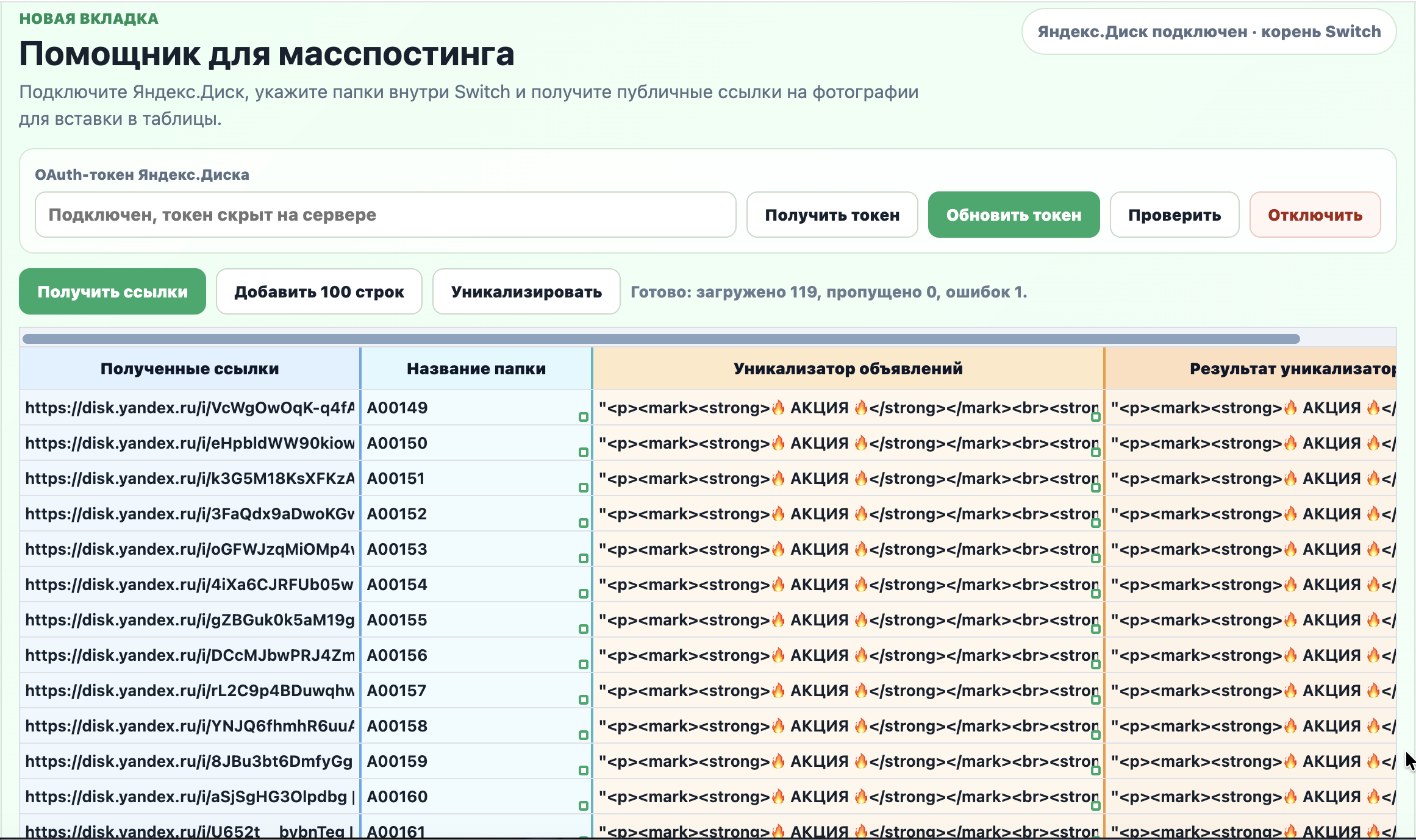Select folder name cell A00158

476,725
